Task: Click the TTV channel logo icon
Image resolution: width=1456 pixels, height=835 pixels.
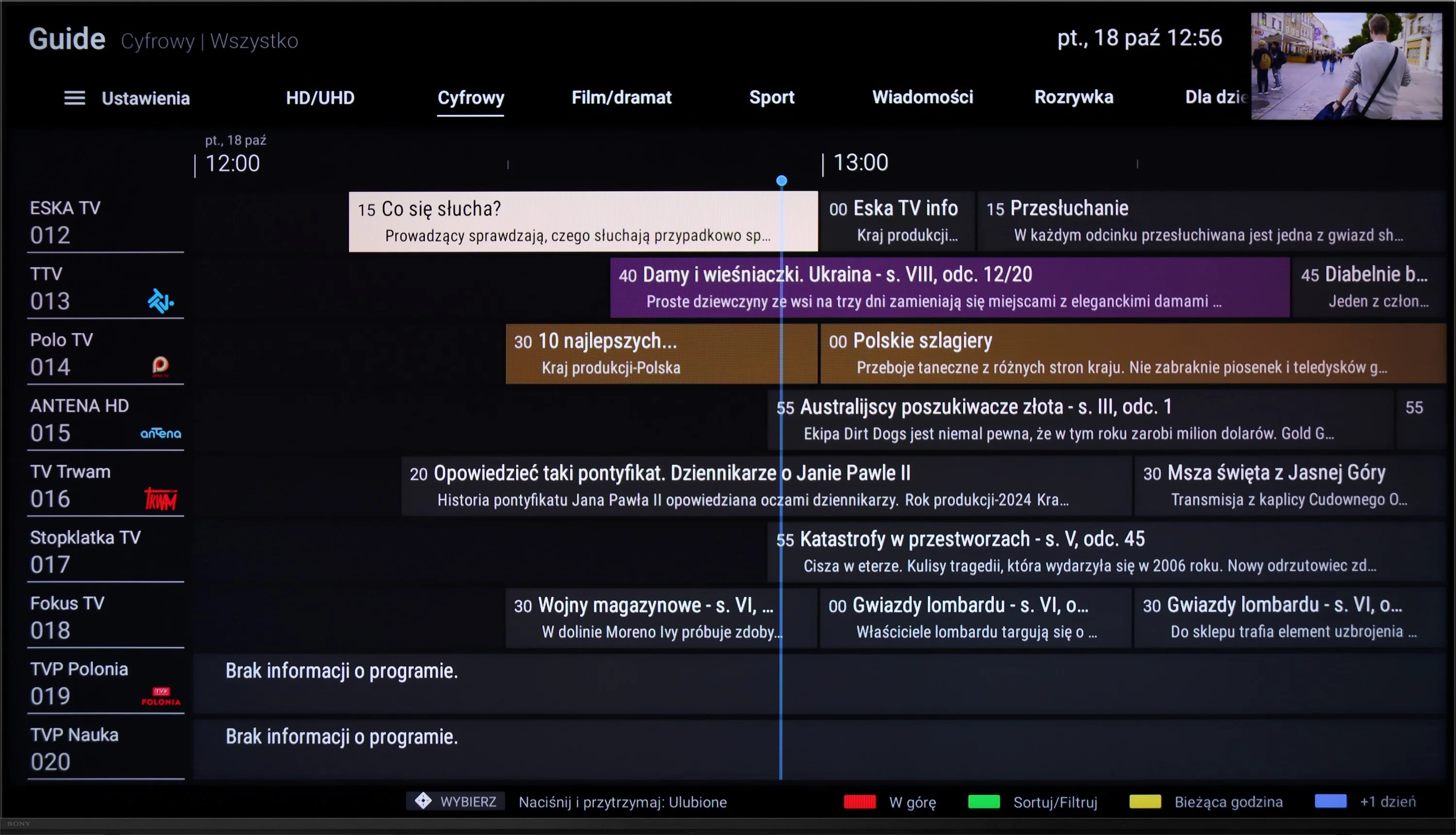Action: [x=161, y=301]
